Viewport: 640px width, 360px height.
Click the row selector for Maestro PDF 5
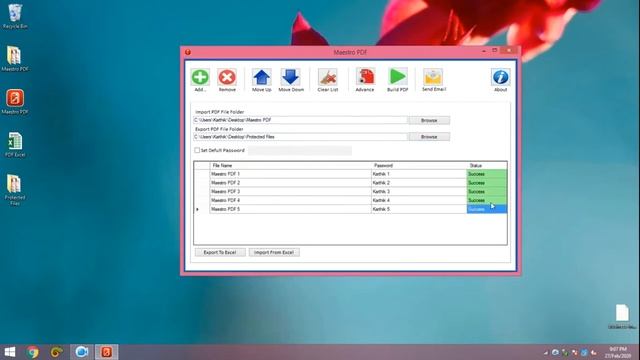point(202,209)
